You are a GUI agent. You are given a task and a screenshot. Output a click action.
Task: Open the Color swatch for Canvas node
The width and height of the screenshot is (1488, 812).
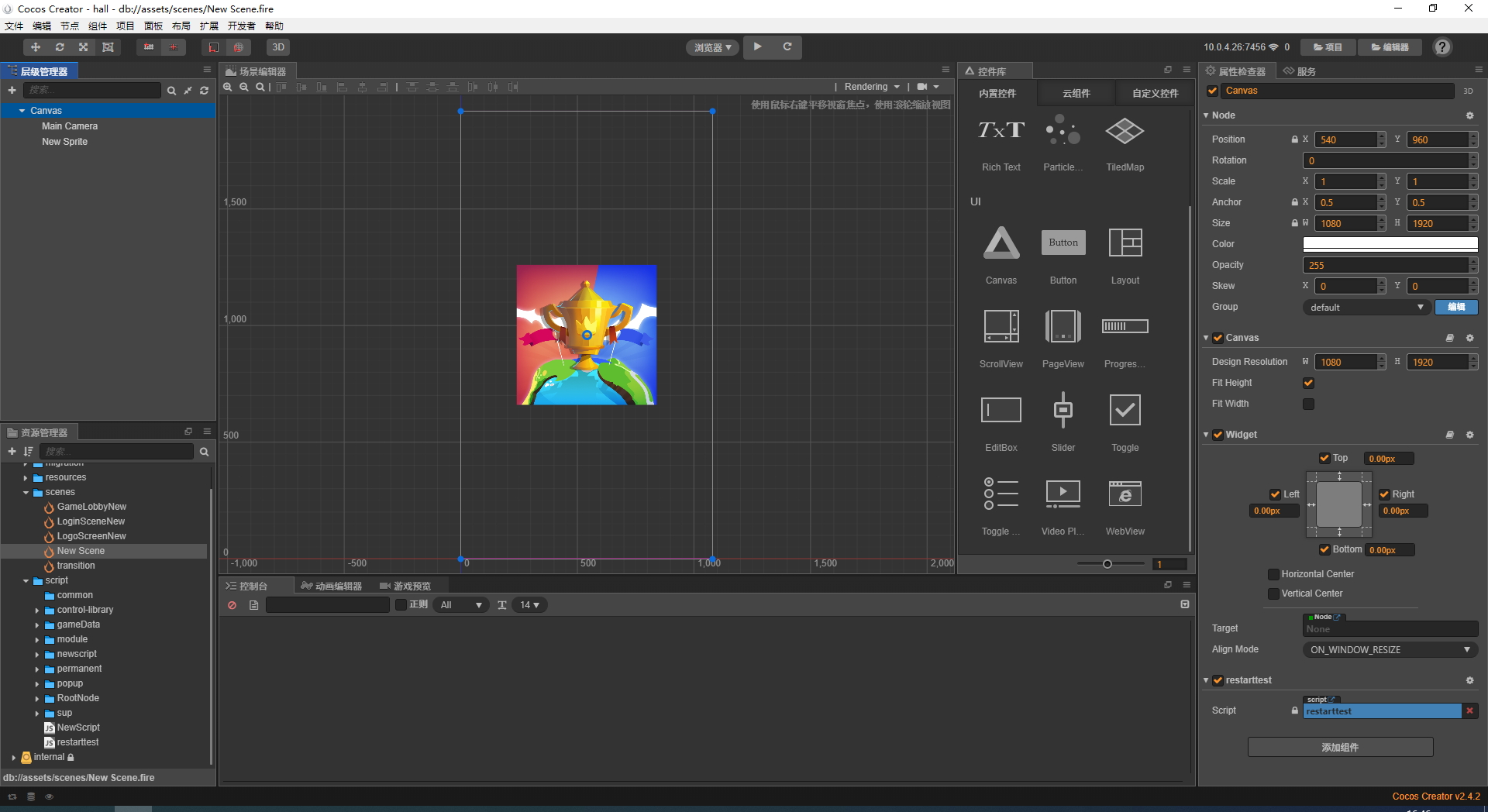(x=1390, y=244)
